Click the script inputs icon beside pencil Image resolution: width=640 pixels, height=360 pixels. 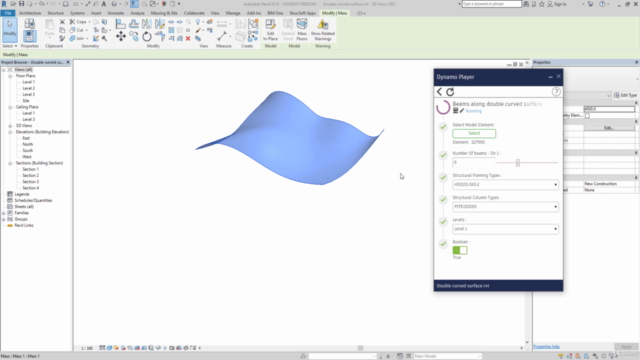[x=456, y=111]
